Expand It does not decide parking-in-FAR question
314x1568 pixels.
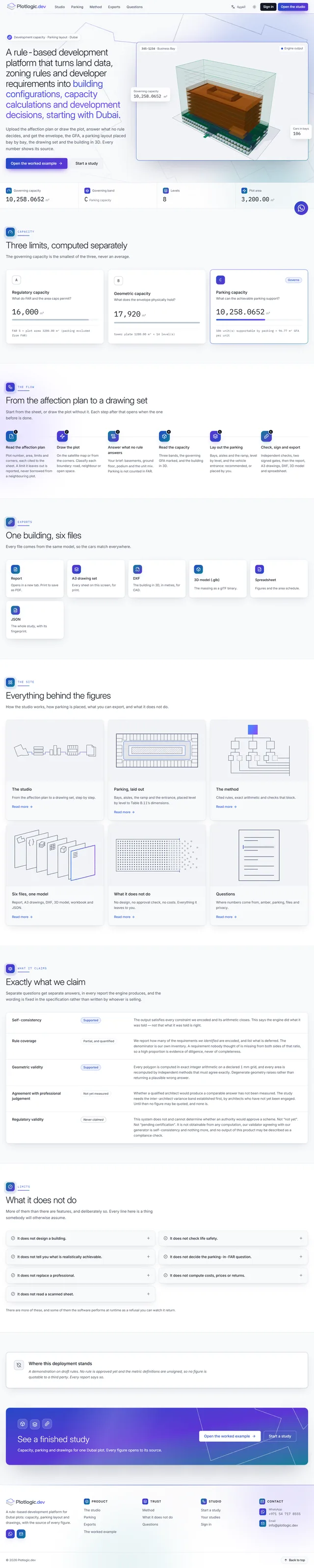(233, 1256)
